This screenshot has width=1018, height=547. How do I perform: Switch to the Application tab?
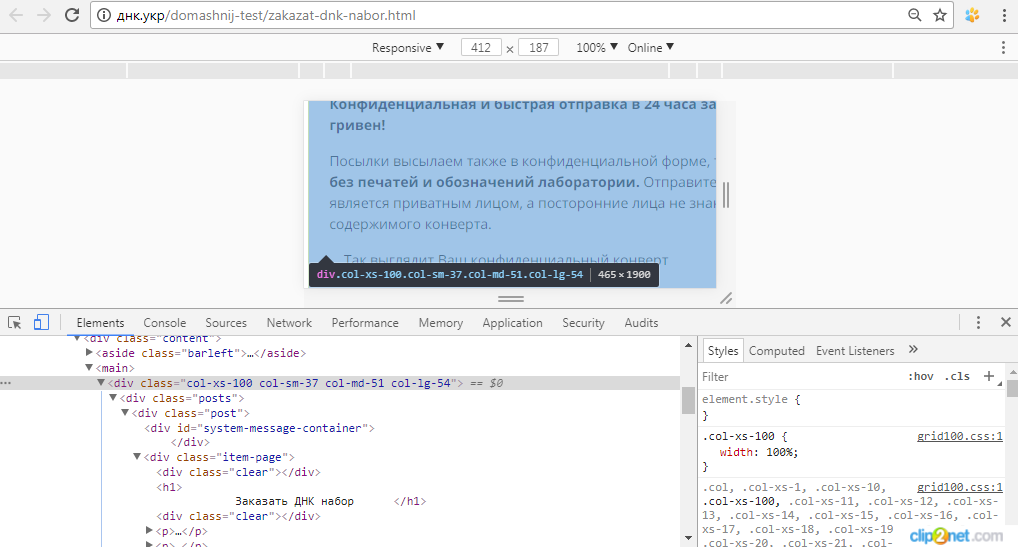coord(512,322)
